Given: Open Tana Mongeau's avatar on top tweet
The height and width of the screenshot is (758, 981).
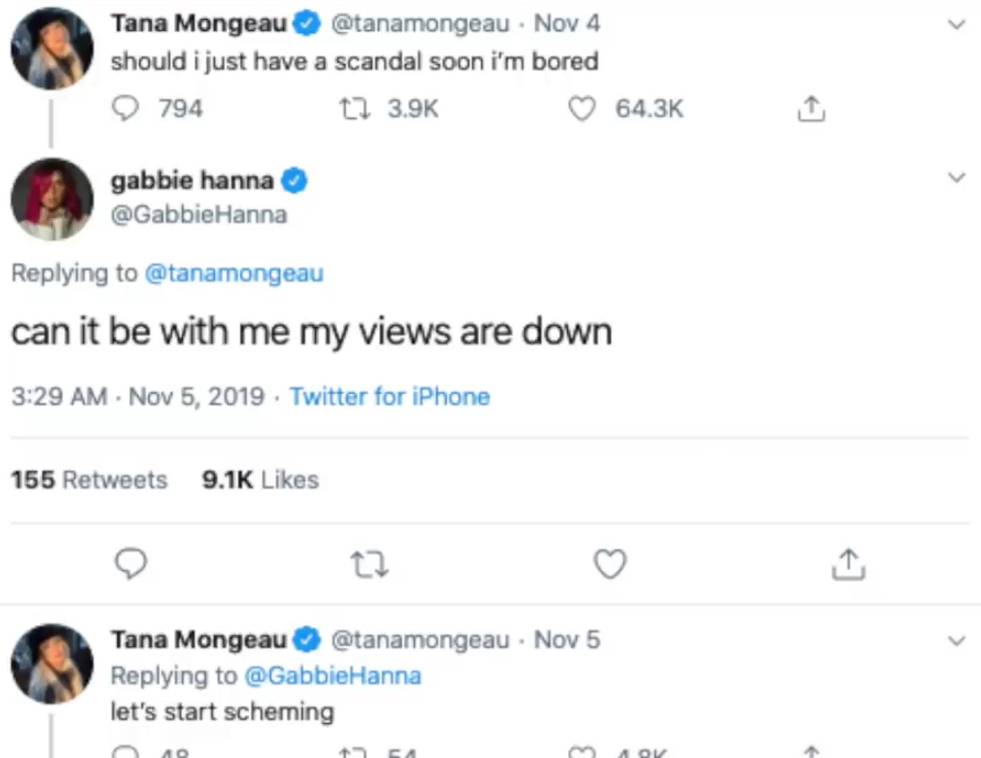Looking at the screenshot, I should [53, 49].
